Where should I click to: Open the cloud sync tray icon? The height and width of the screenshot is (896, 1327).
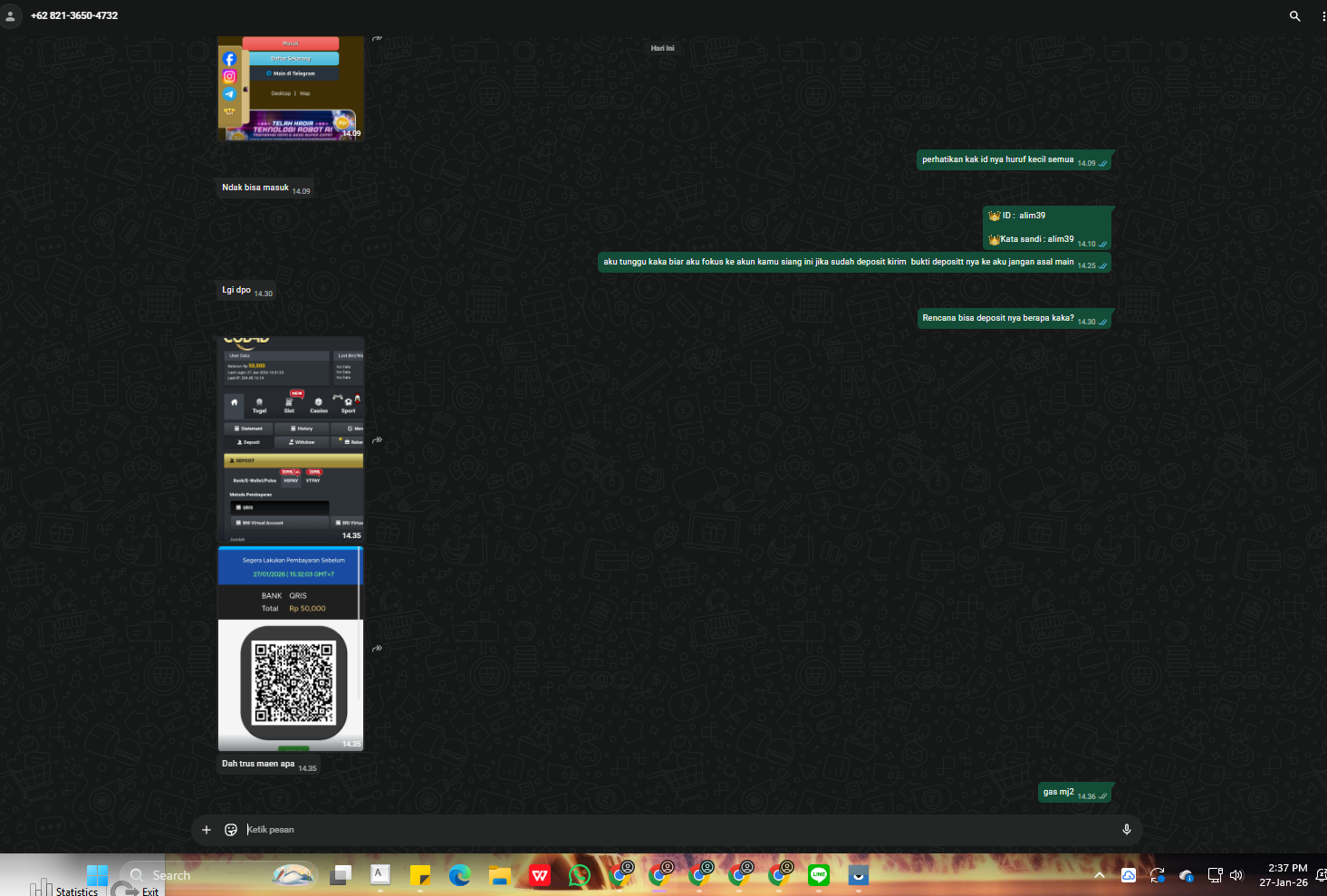(x=1129, y=875)
